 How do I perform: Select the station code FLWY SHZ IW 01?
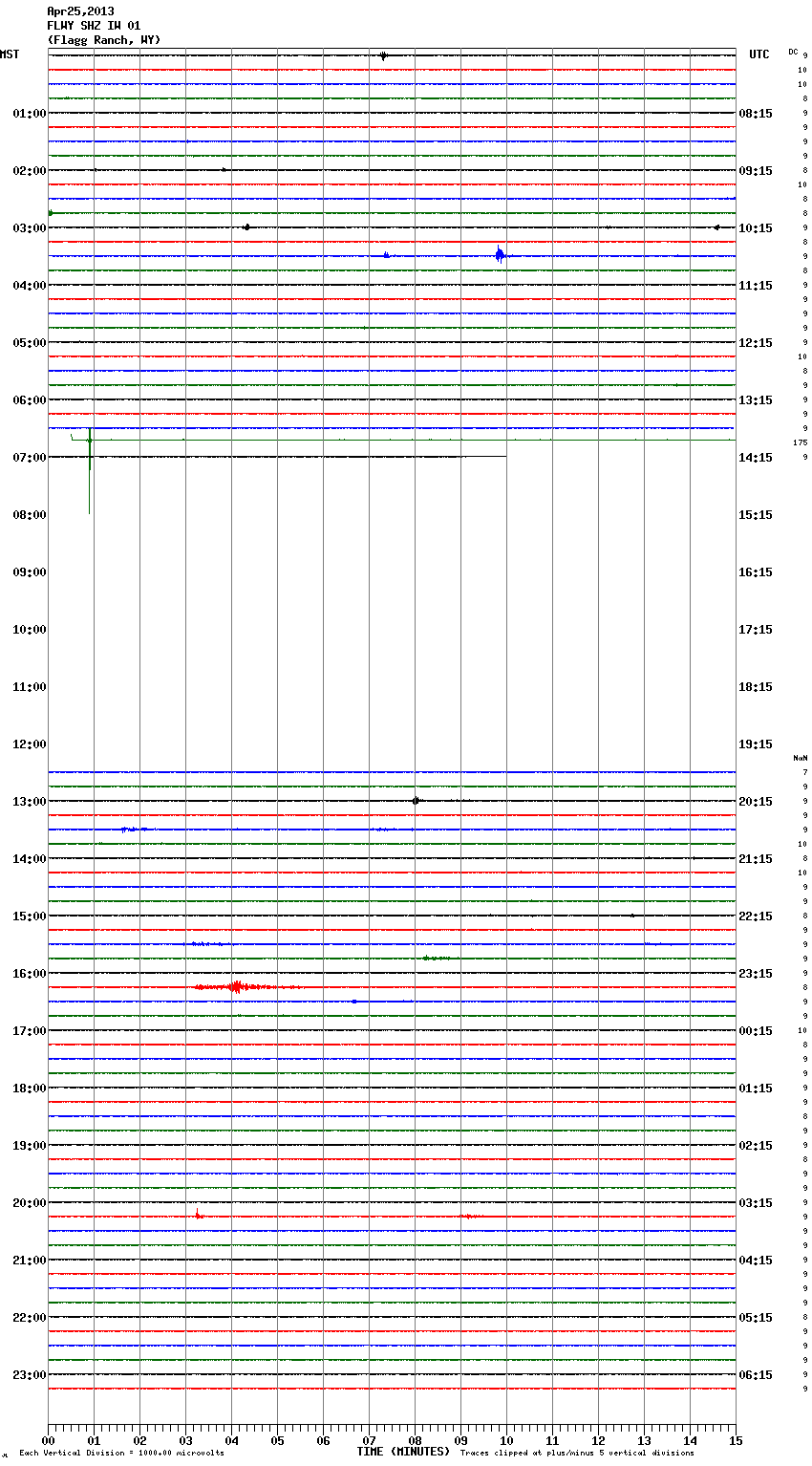94,26
